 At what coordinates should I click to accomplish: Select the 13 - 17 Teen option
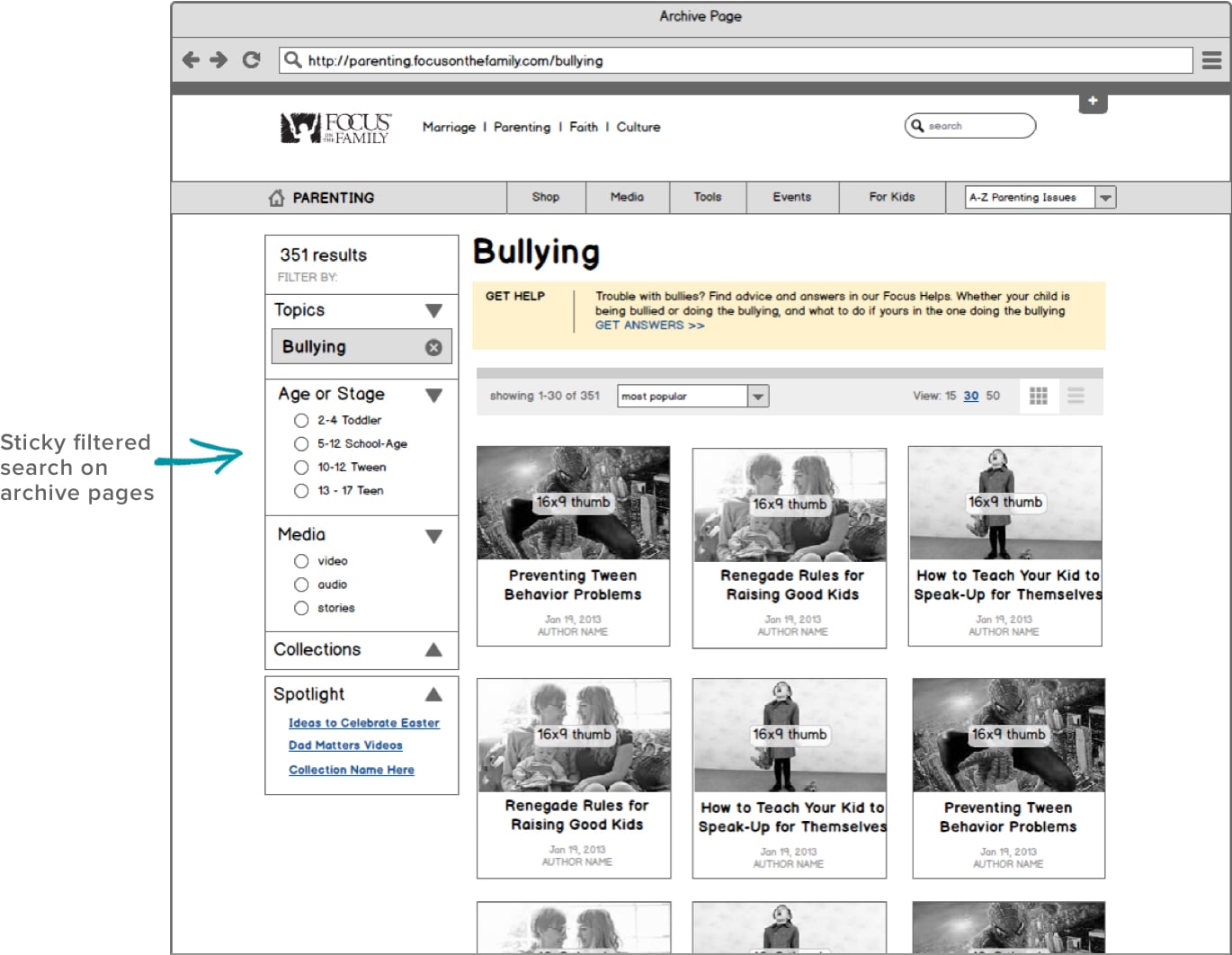[301, 491]
